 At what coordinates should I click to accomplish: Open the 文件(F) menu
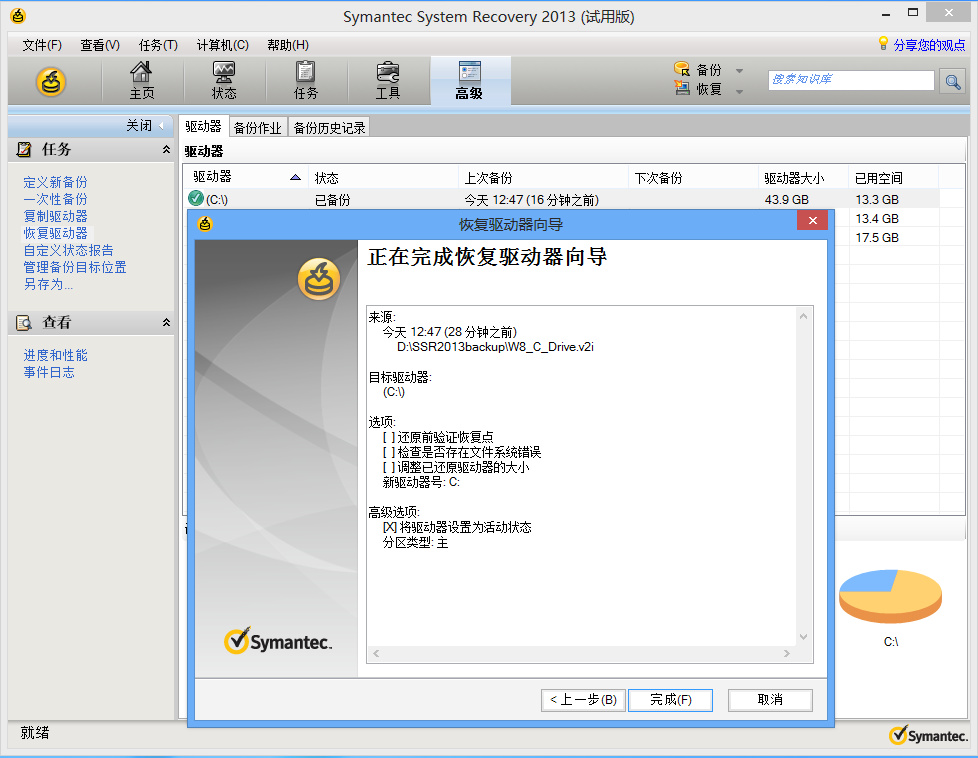42,45
